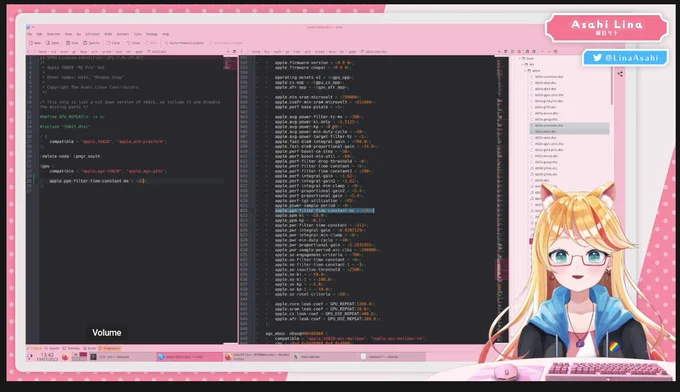
Task: Click highlighted 'apple,ppm-filter-time-constant-ms' line in right editor
Action: tap(324, 211)
